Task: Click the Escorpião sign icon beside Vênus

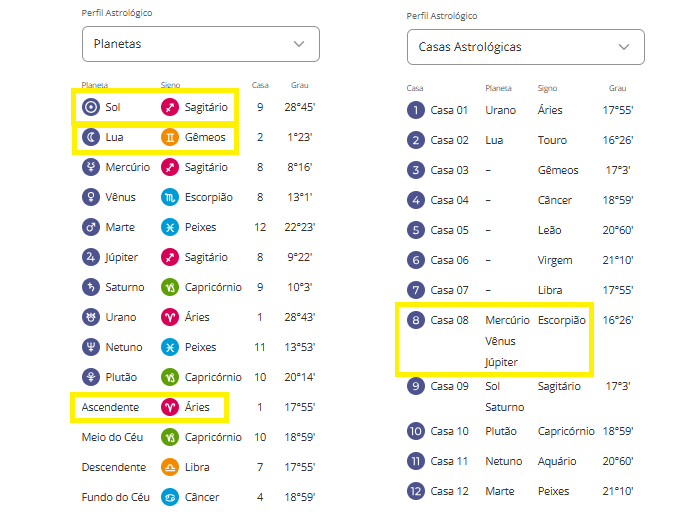Action: 170,197
